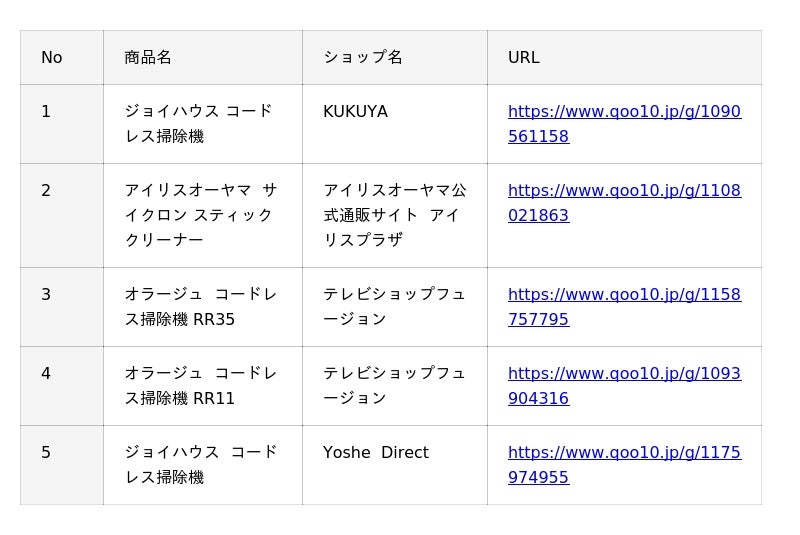
Task: Select the ショップ名 column header
Action: point(363,58)
